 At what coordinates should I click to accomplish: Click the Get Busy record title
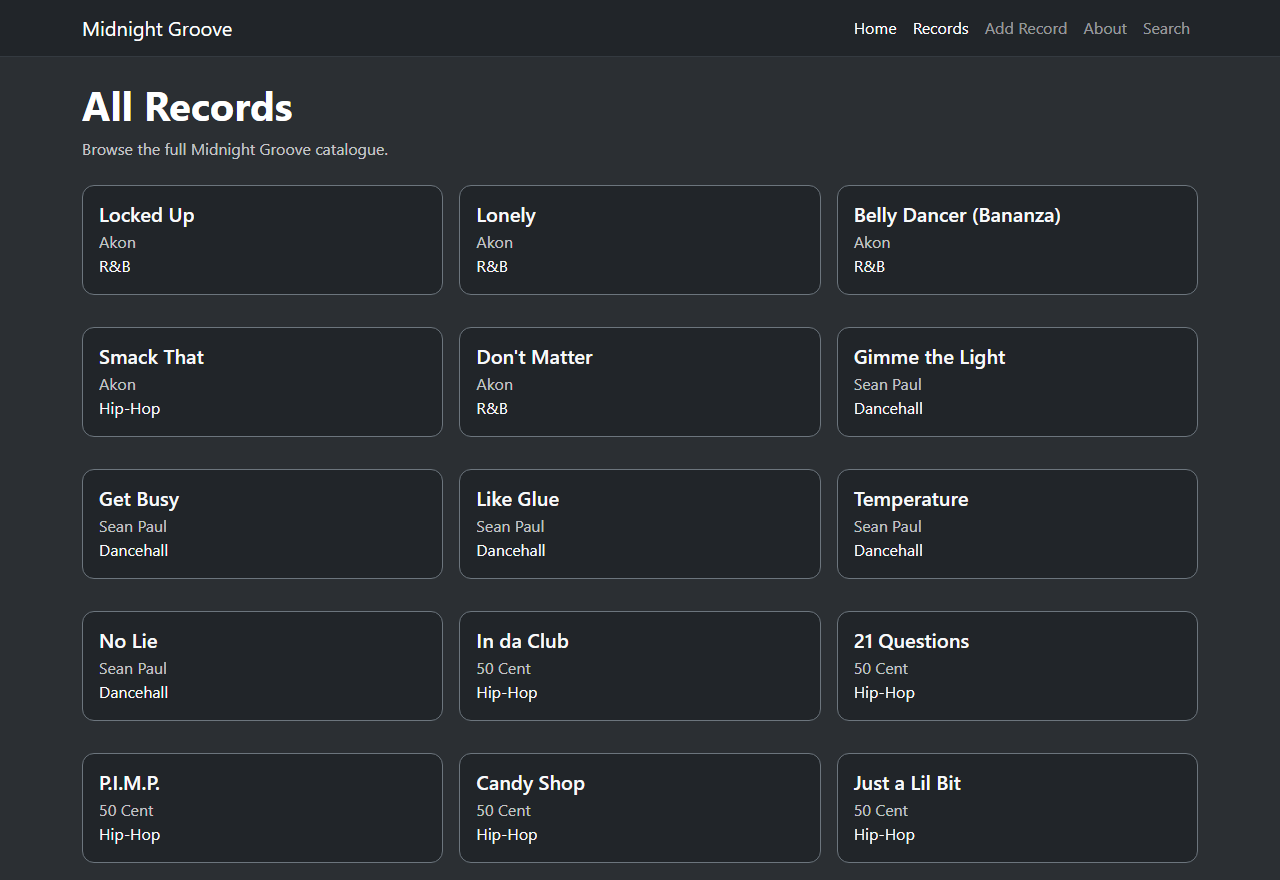[x=139, y=500]
